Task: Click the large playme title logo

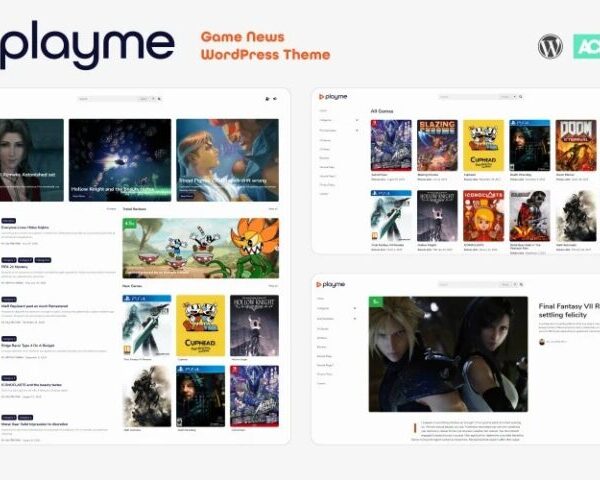Action: [x=87, y=45]
